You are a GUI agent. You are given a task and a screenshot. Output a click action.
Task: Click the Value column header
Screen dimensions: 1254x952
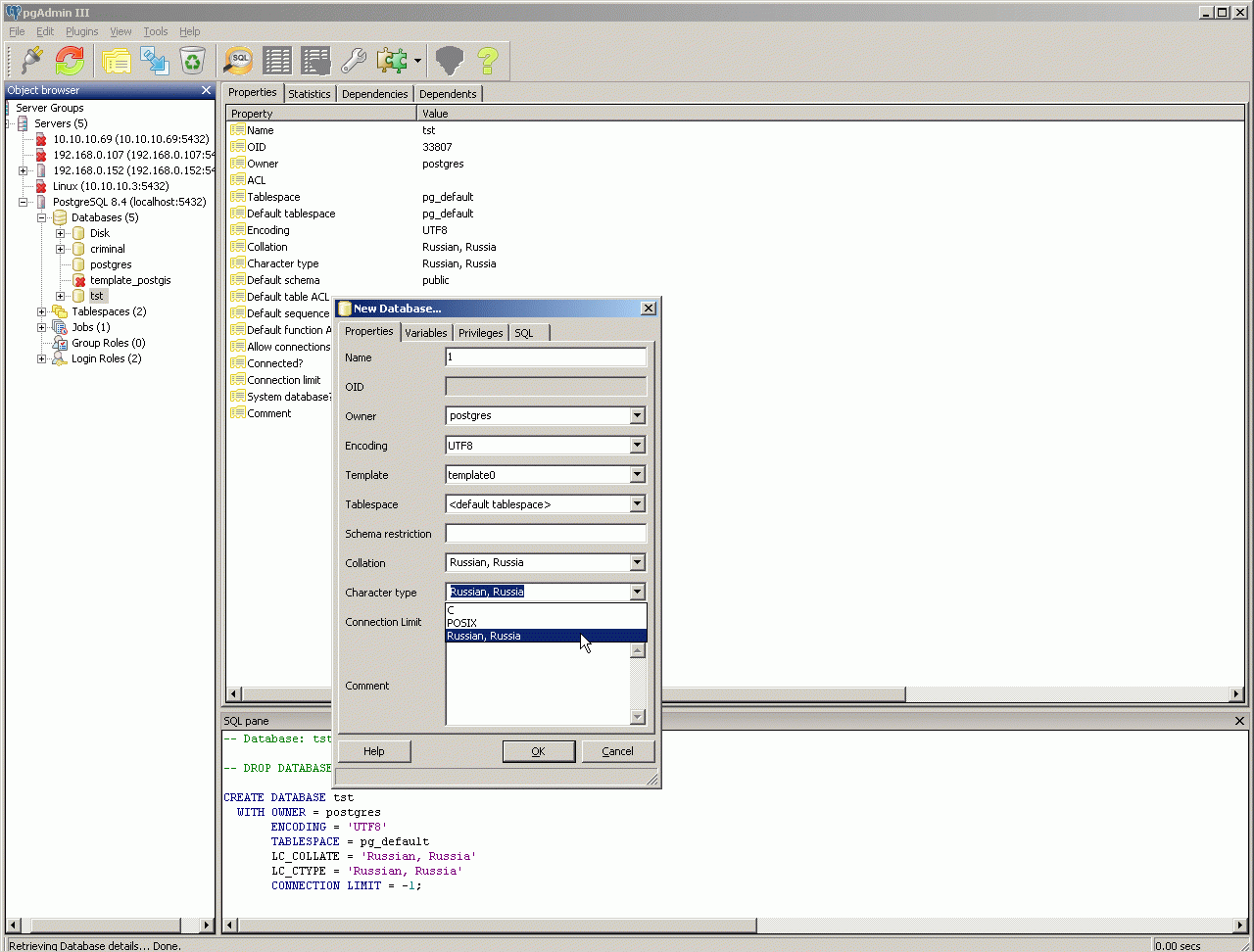pyautogui.click(x=831, y=114)
